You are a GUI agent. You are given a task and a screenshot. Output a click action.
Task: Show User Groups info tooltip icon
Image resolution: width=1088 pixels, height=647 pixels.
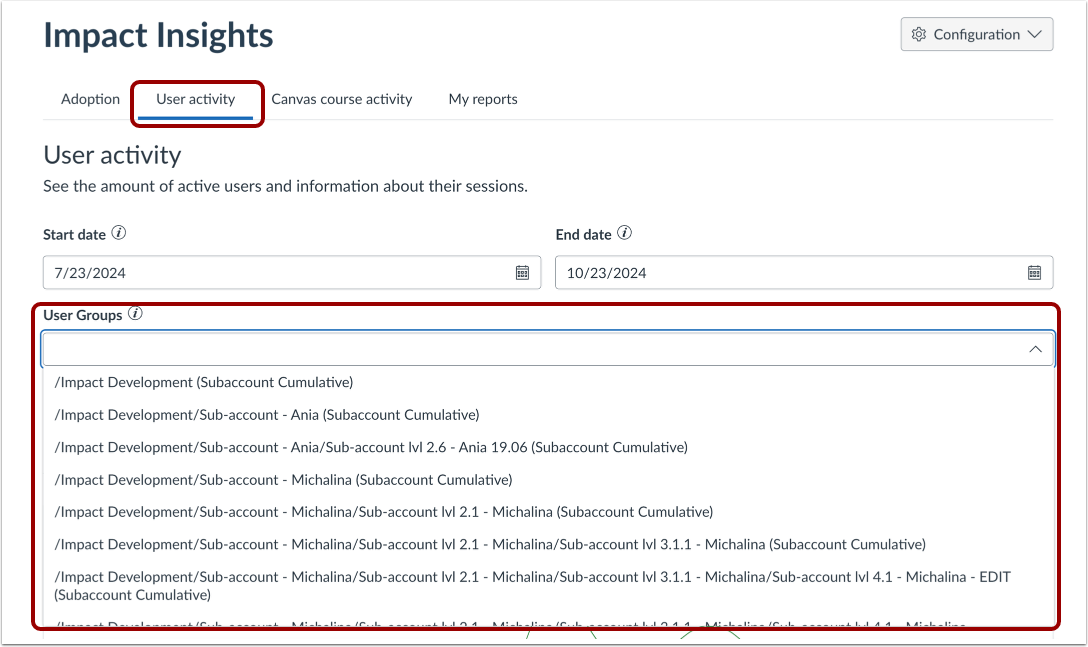point(135,314)
